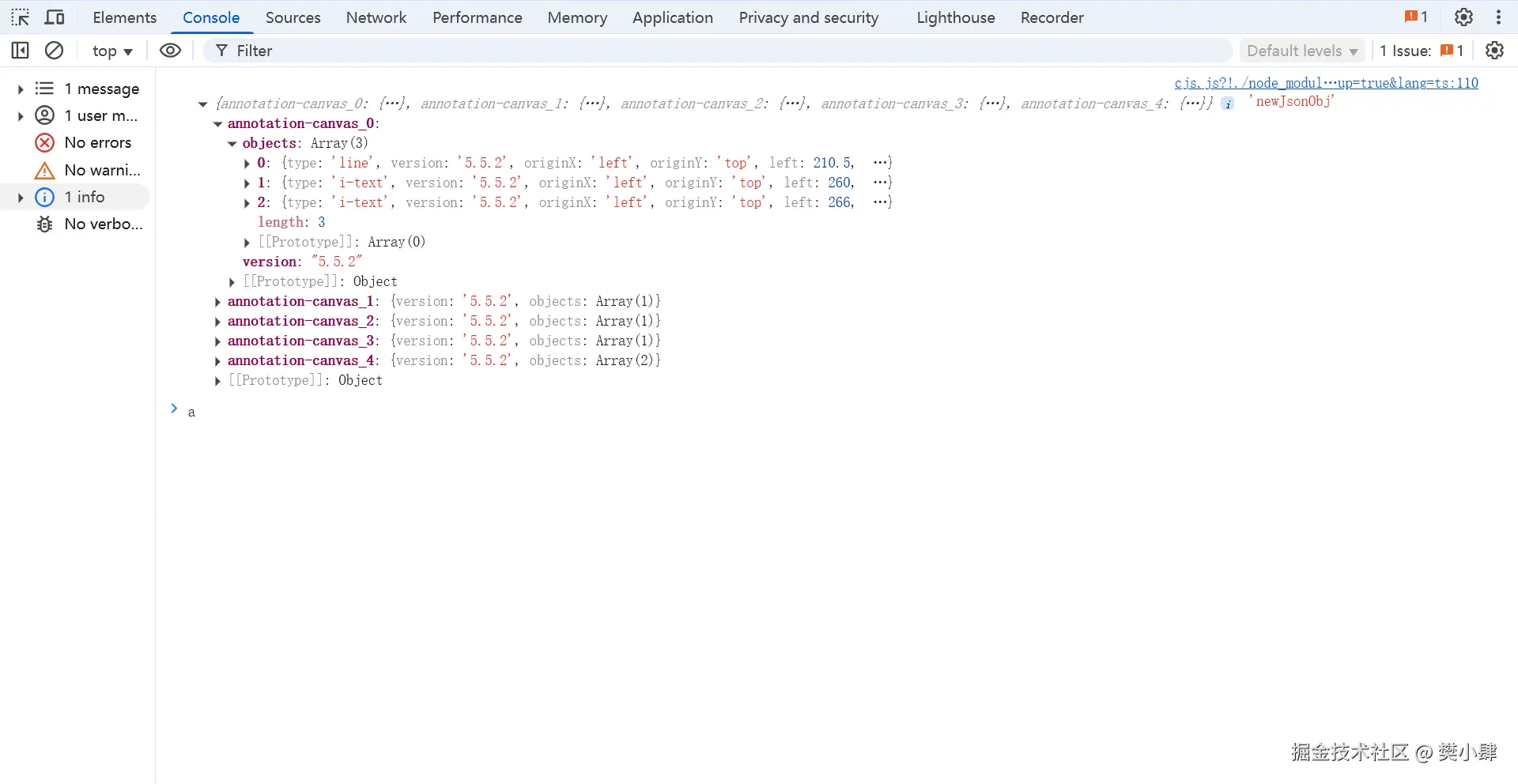Click the user messages circle icon

click(45, 115)
